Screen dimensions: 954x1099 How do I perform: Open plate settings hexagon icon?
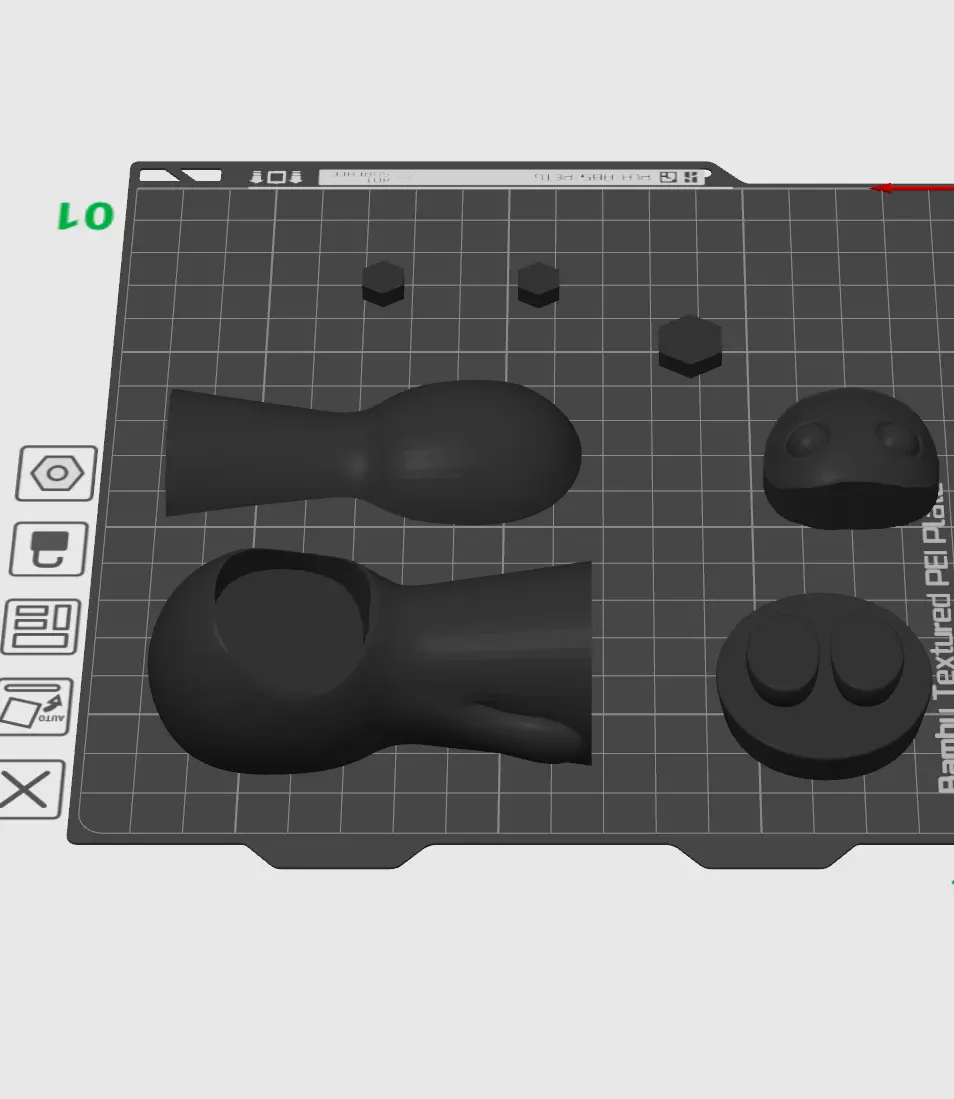tap(56, 473)
